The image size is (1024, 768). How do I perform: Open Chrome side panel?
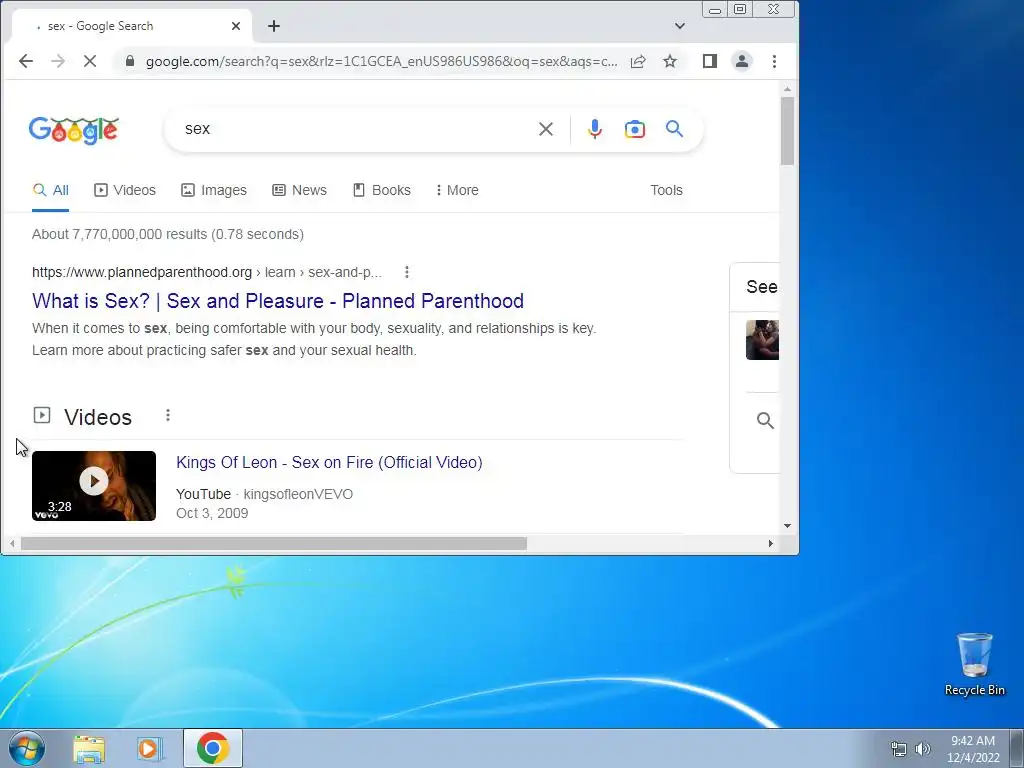click(710, 61)
